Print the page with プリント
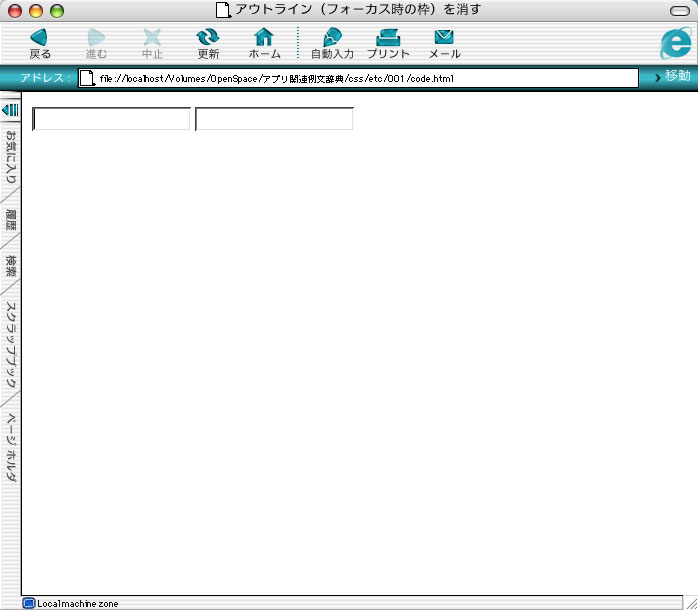698x610 pixels. coord(388,43)
